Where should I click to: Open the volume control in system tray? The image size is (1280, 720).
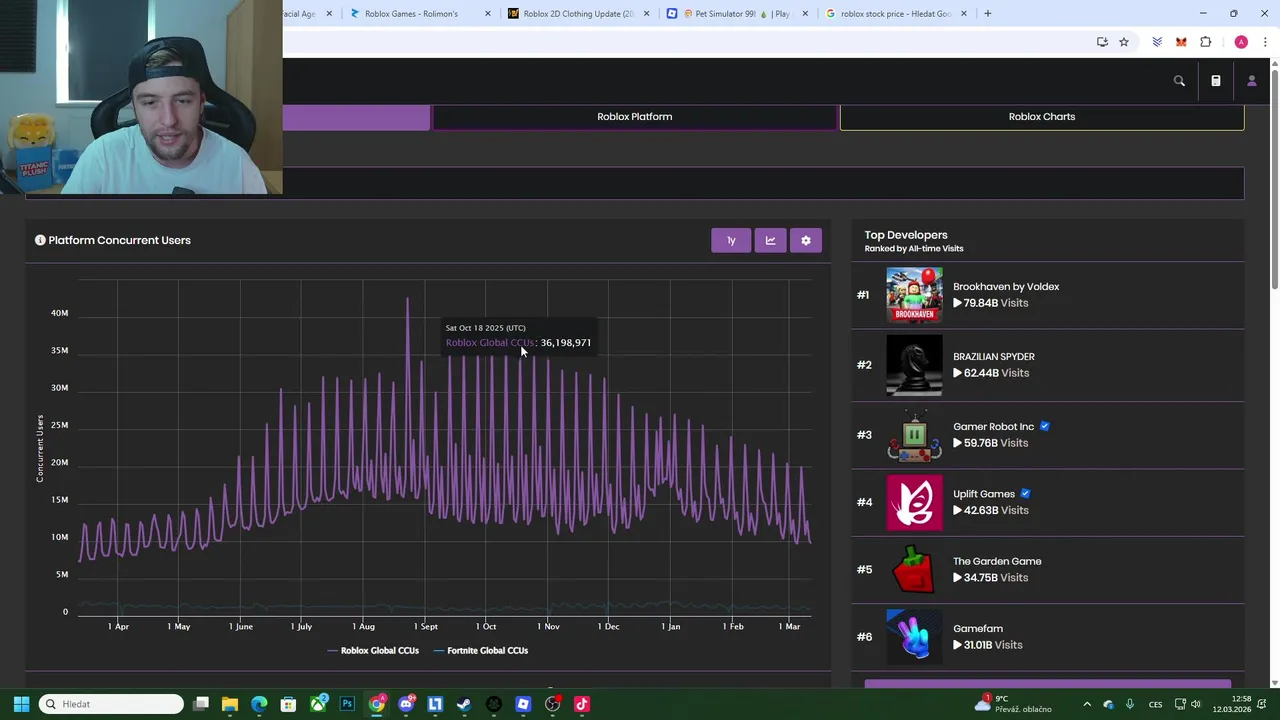(1195, 704)
